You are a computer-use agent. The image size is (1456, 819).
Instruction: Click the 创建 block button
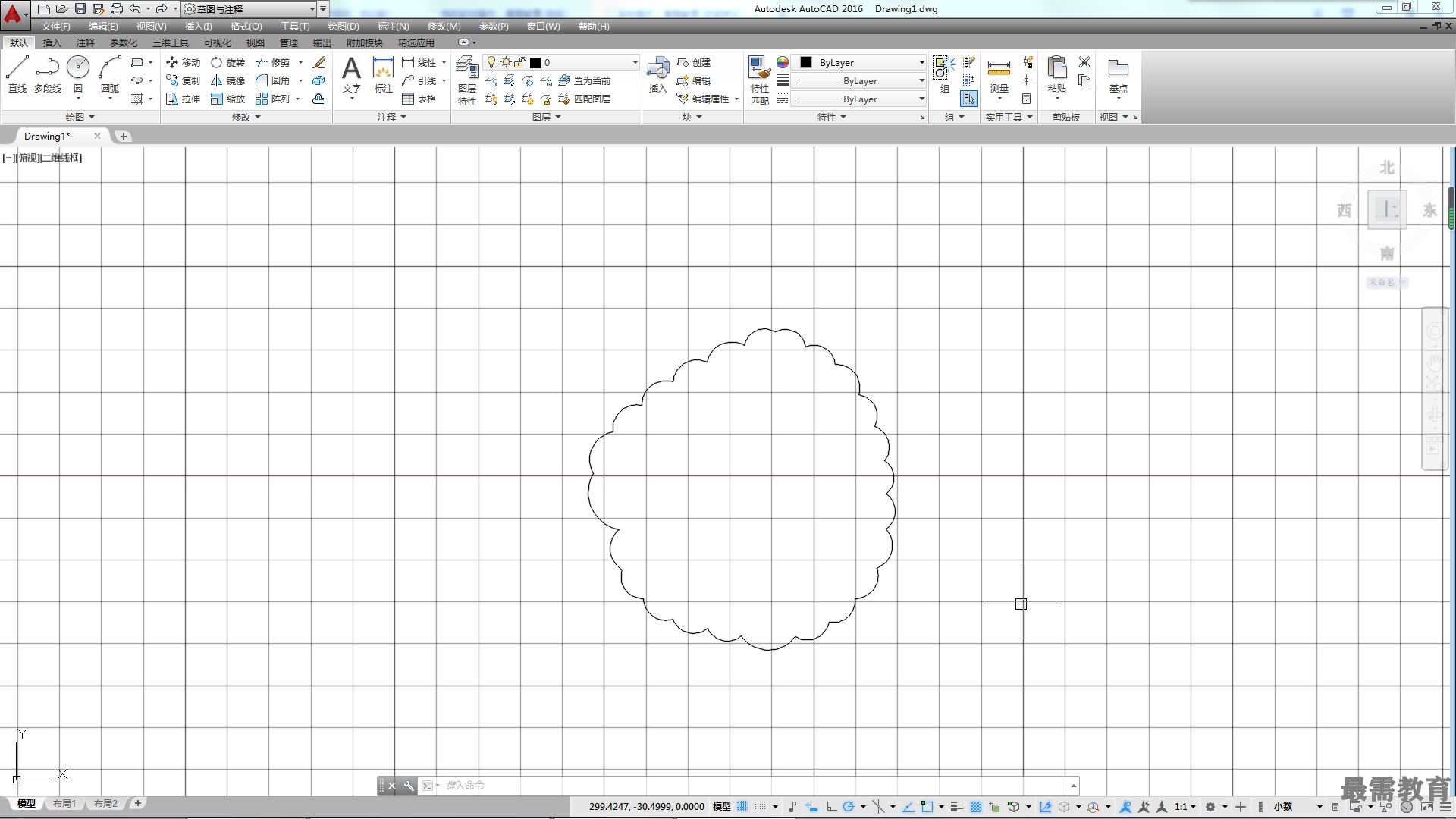(x=694, y=62)
